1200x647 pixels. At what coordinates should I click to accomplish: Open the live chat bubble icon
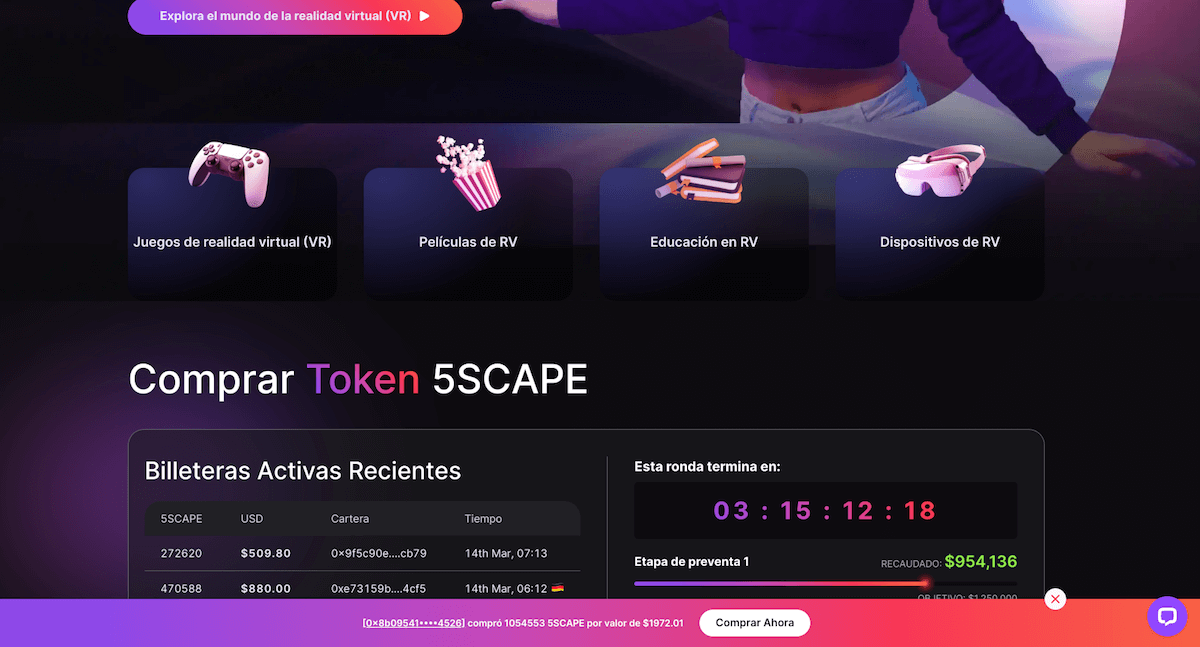coord(1166,616)
